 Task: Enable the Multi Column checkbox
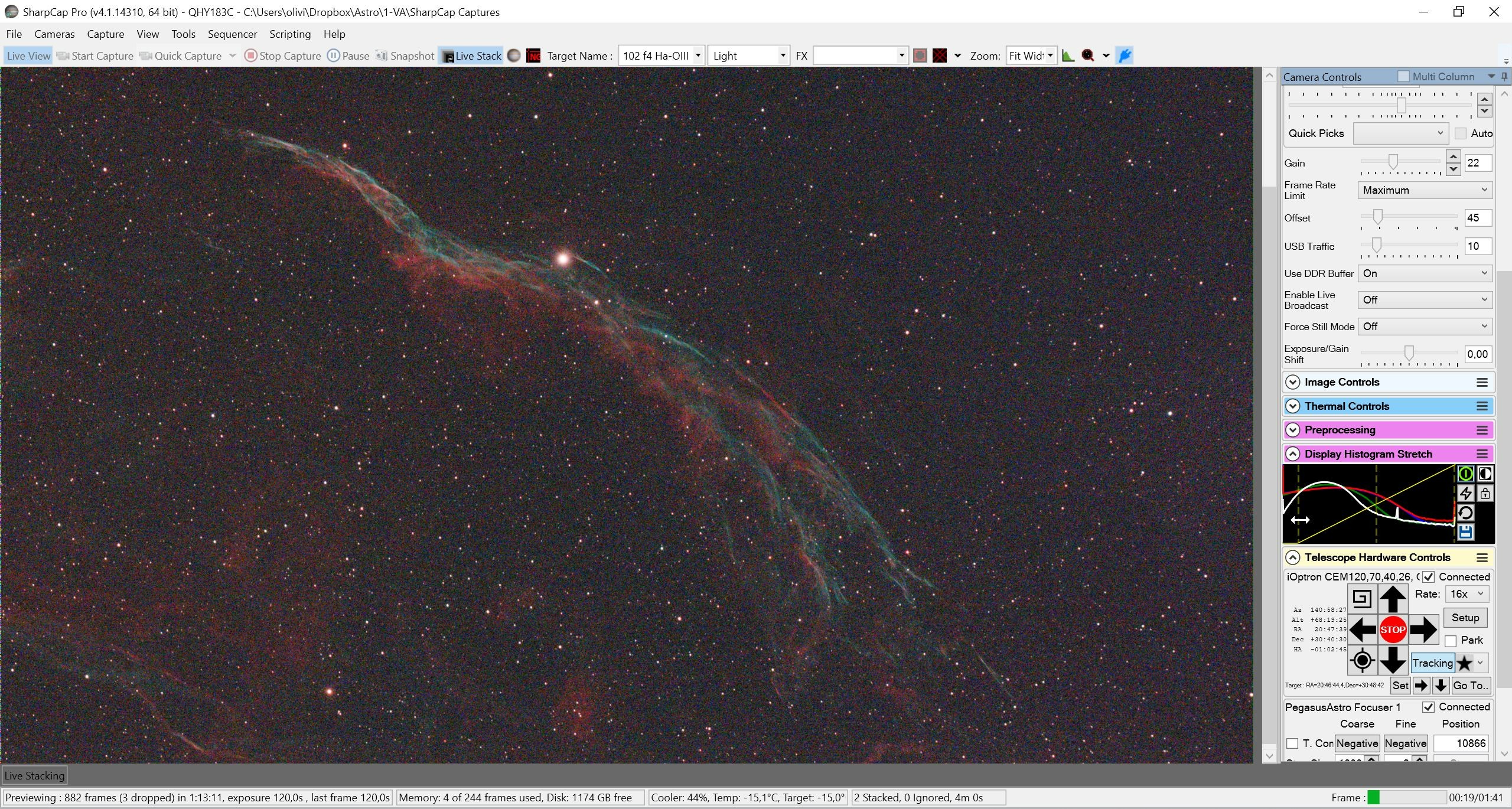coord(1403,77)
